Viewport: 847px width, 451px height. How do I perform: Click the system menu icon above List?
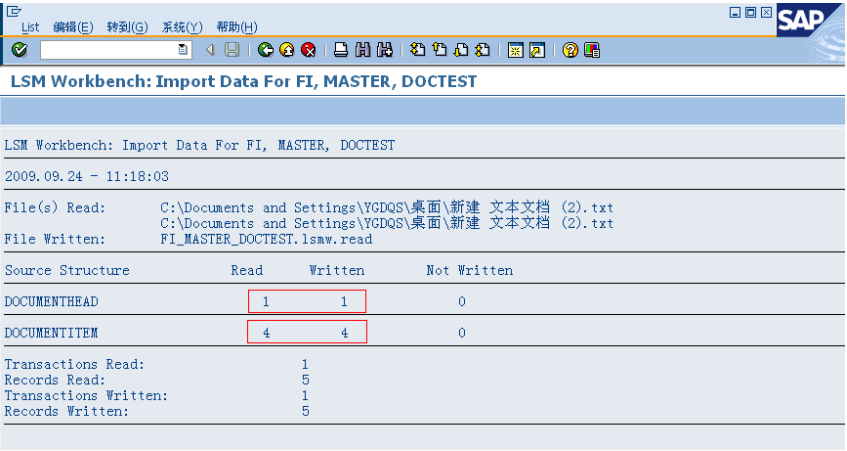tap(14, 10)
